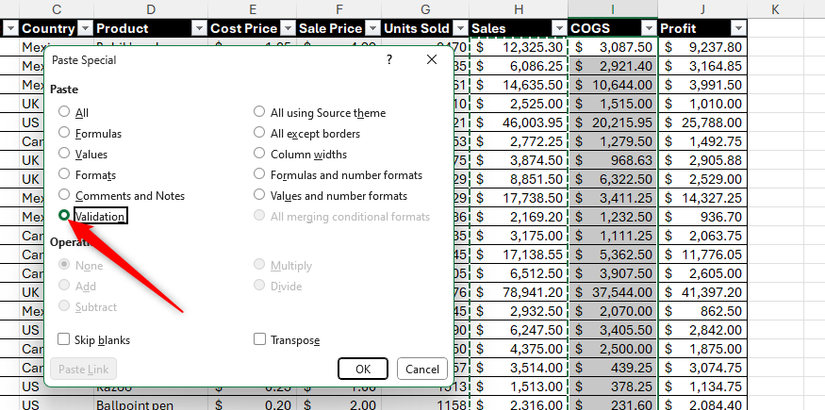825x410 pixels.
Task: Click Sales cell showing 78,941.20
Action: 519,292
